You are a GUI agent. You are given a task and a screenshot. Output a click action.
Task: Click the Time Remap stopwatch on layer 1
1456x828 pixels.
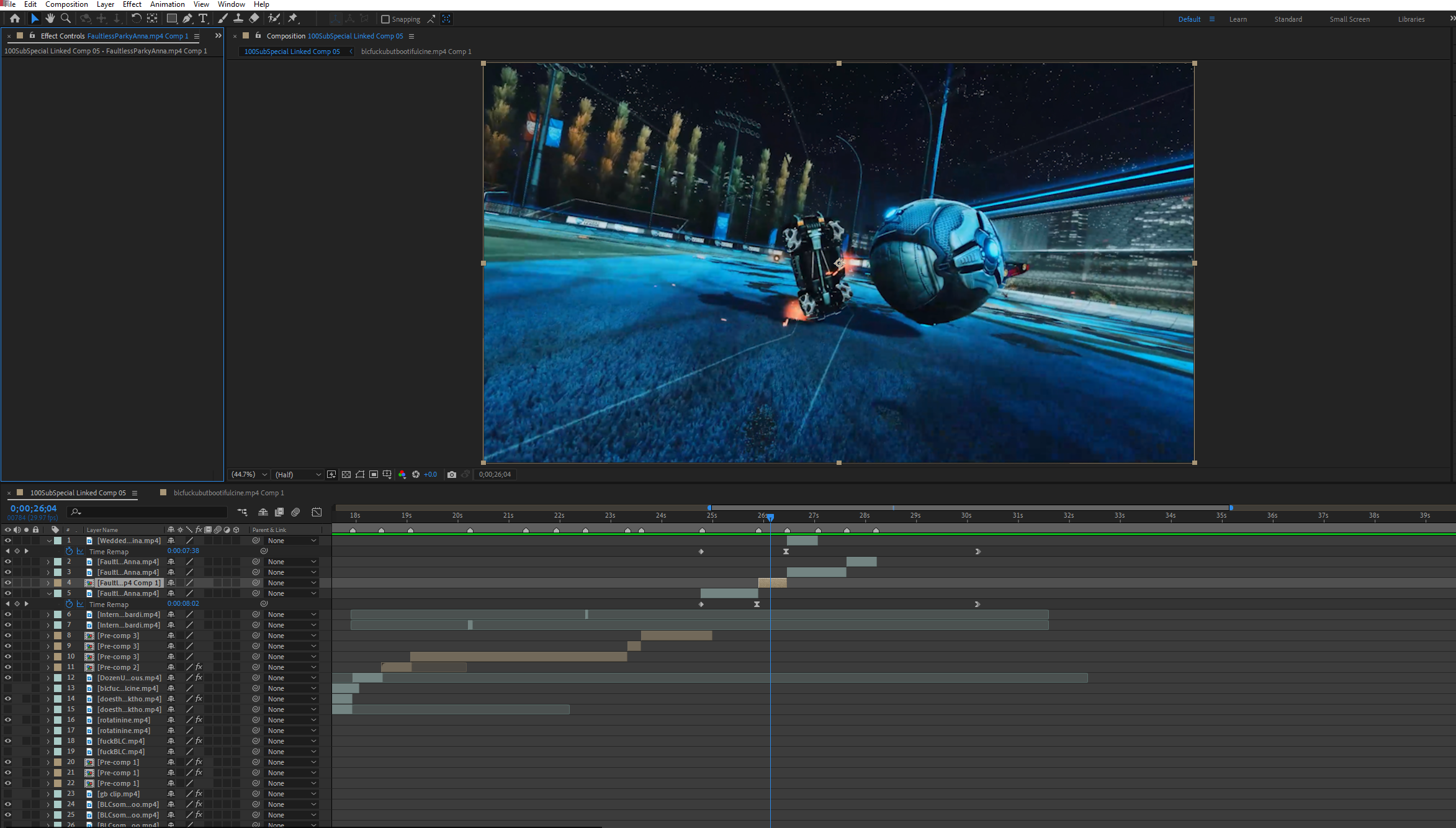tap(69, 551)
